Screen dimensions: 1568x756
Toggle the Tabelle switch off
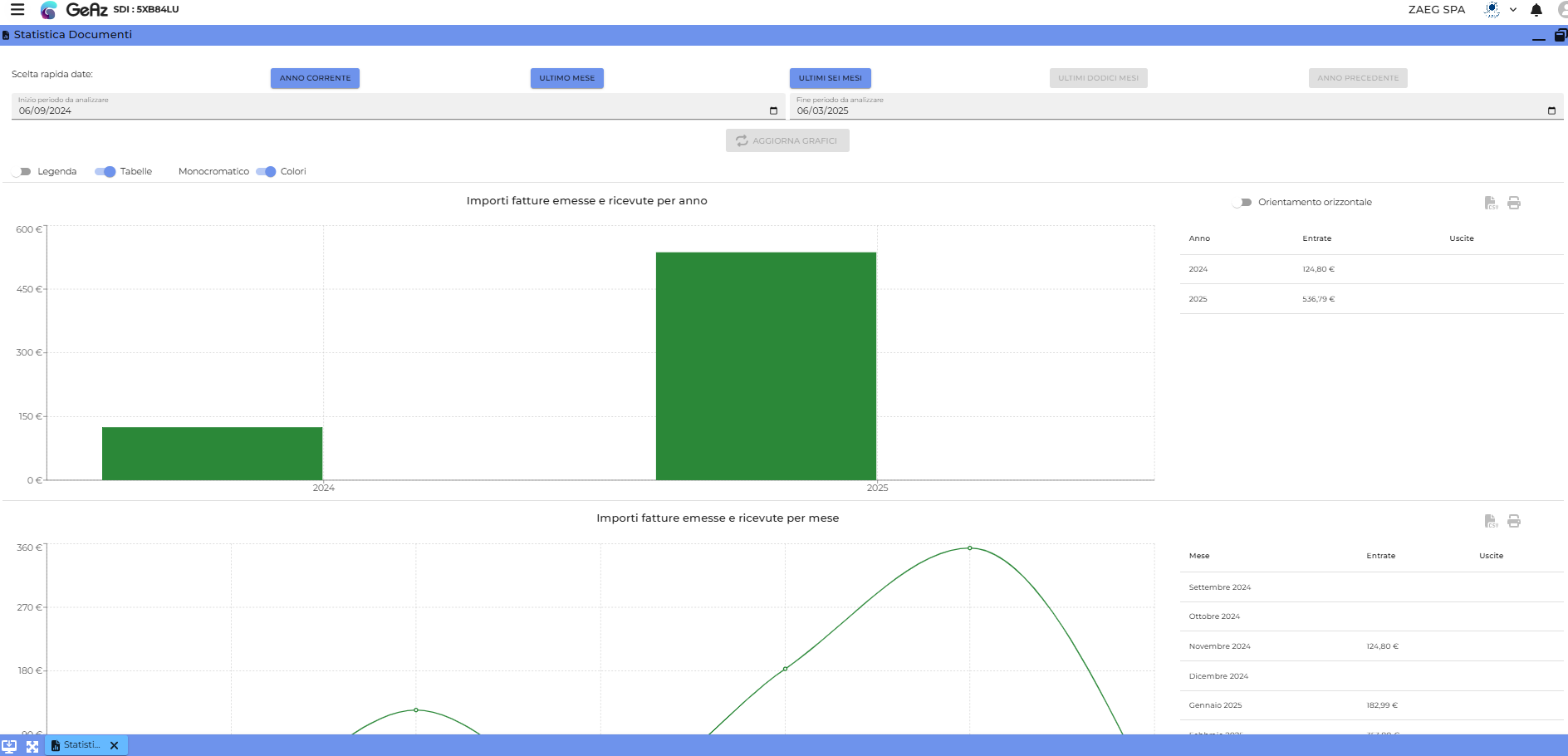[x=105, y=172]
